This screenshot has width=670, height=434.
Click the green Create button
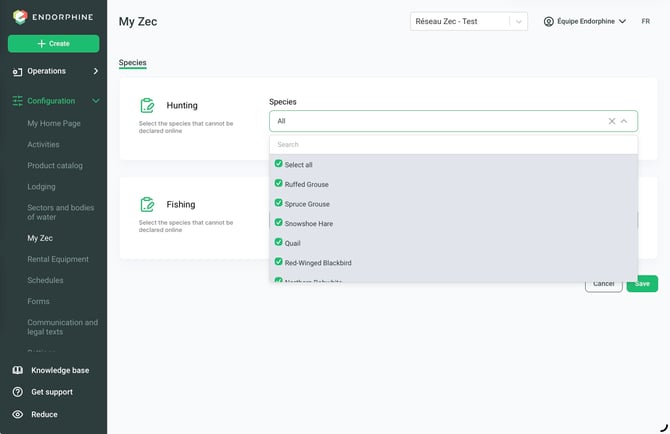[53, 44]
